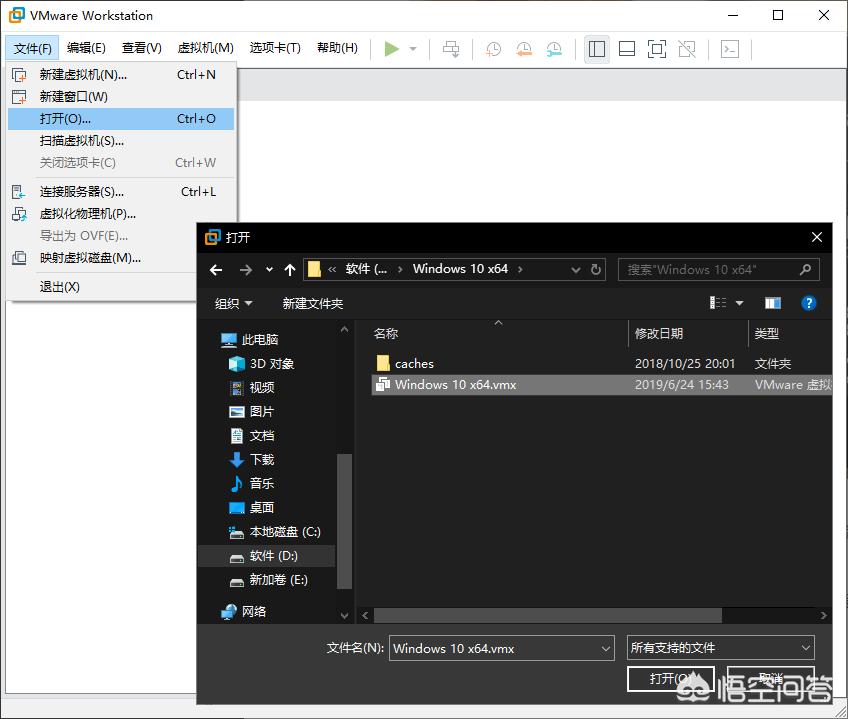Choose 退出(X) from the File menu

coord(103,287)
